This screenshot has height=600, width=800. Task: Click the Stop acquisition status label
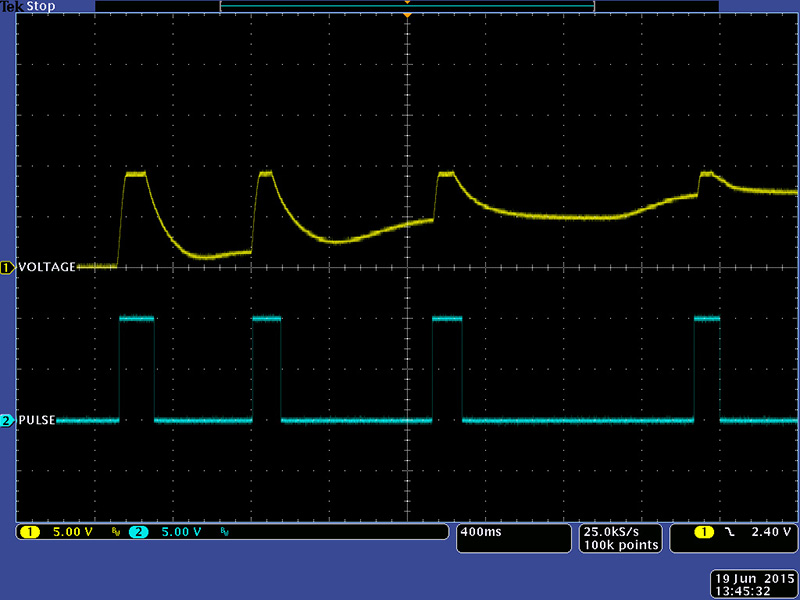coord(41,6)
